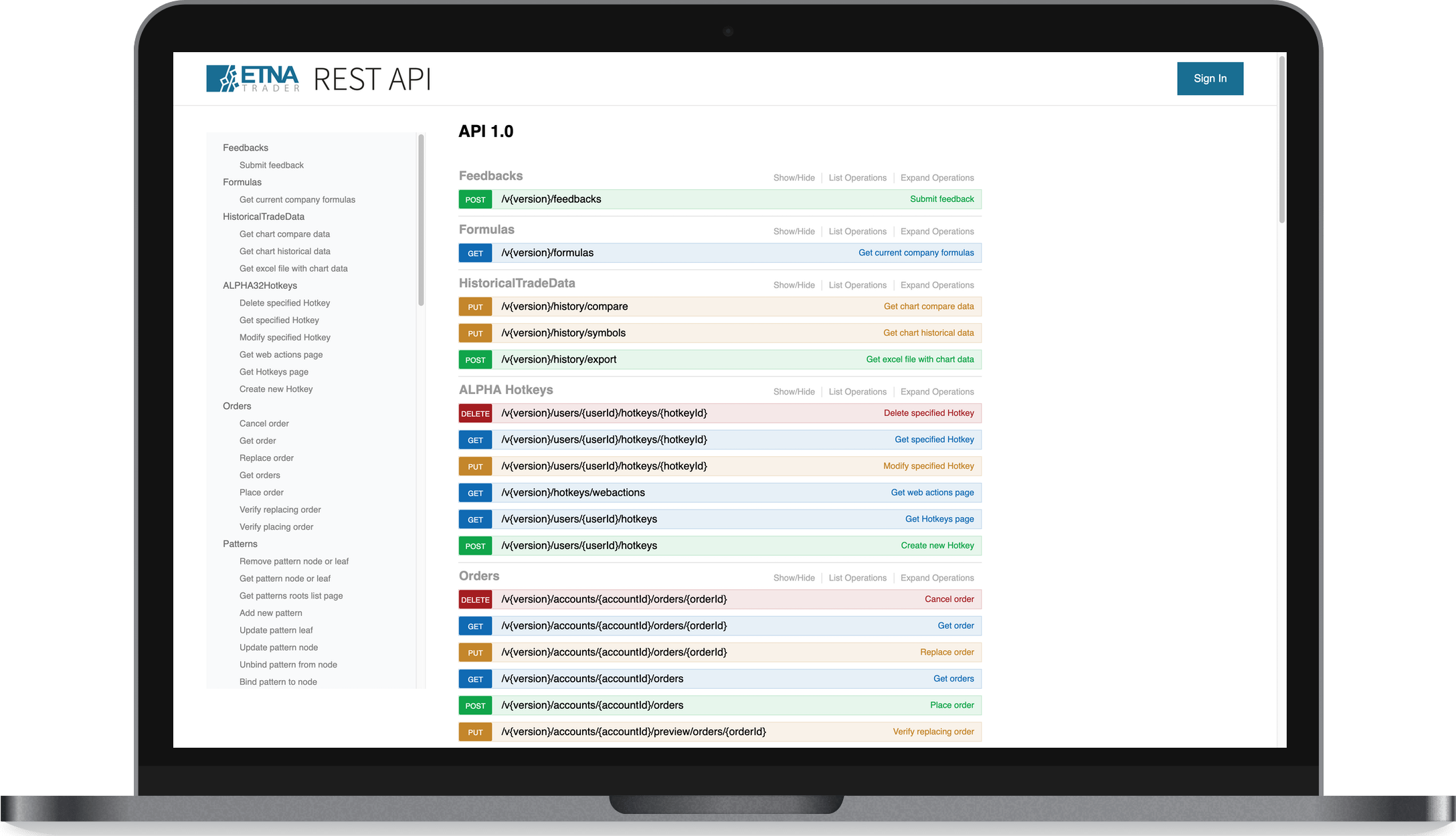Toggle Show/Hide for Formulas section
The width and height of the screenshot is (1456, 836).
click(793, 231)
